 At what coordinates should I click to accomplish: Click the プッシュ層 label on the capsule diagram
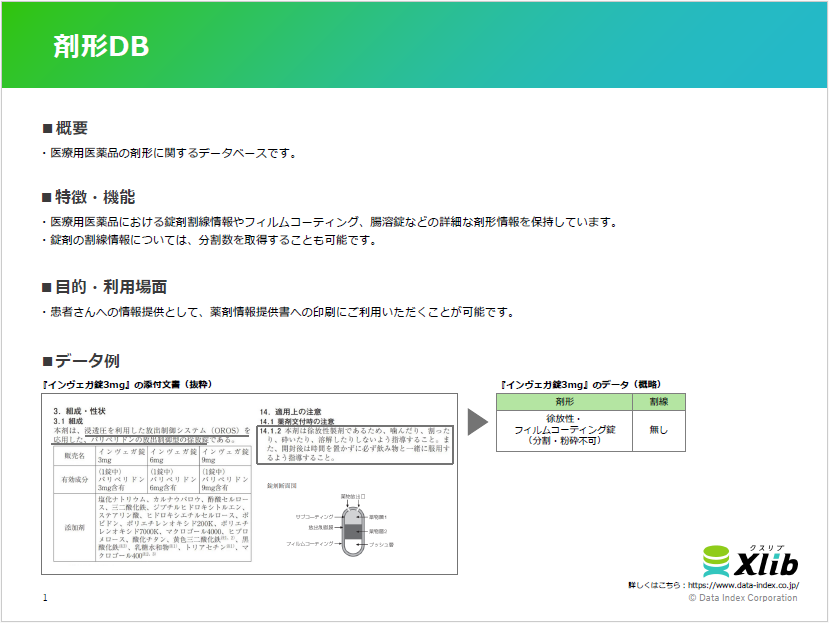(383, 544)
